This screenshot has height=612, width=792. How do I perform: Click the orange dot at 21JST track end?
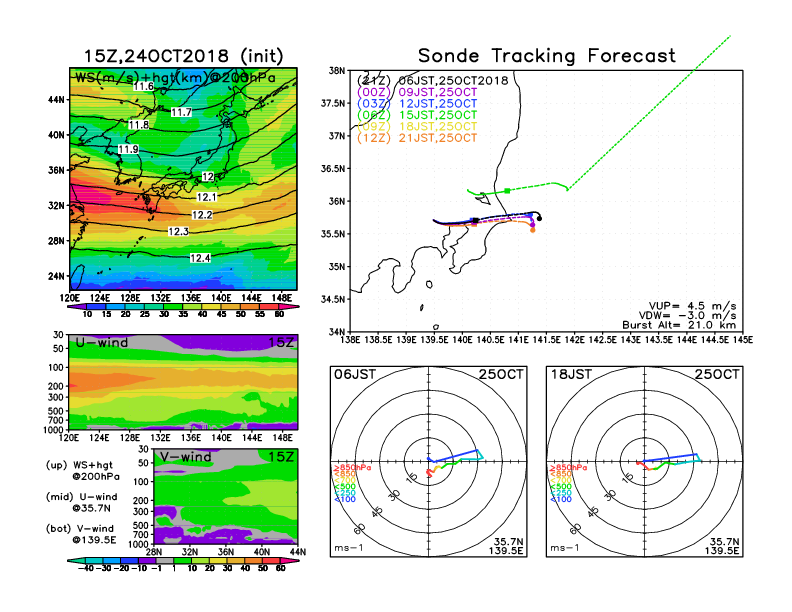[532, 230]
